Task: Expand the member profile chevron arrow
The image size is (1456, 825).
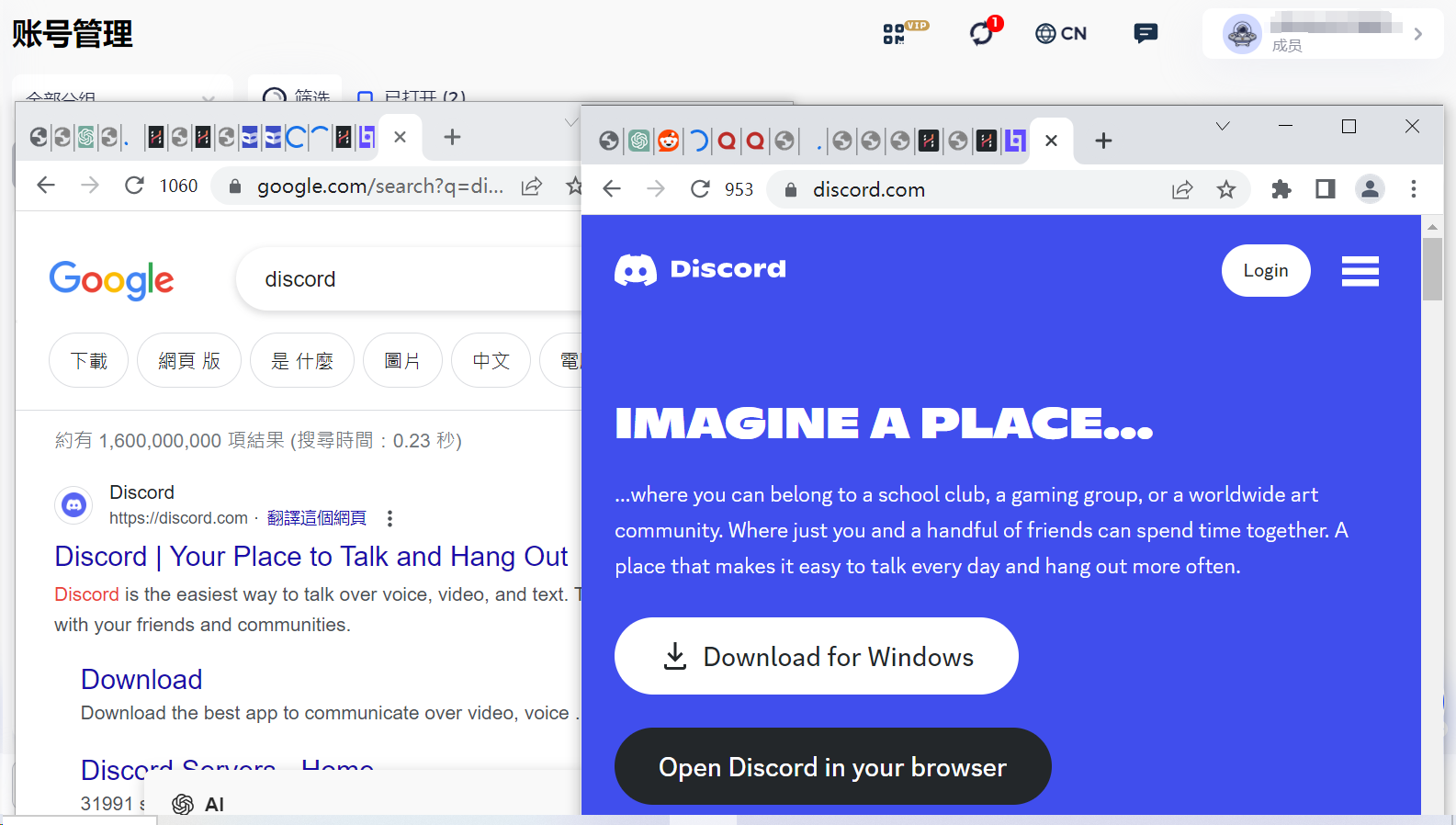Action: coord(1418,34)
